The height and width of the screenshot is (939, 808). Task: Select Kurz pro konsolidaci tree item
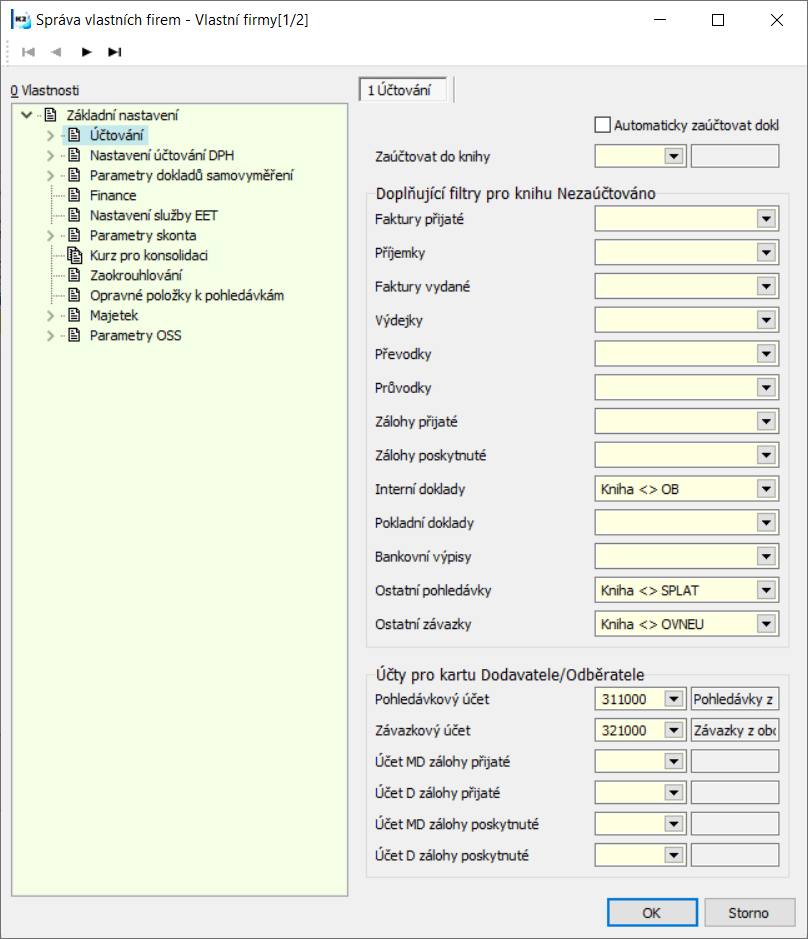click(x=149, y=255)
